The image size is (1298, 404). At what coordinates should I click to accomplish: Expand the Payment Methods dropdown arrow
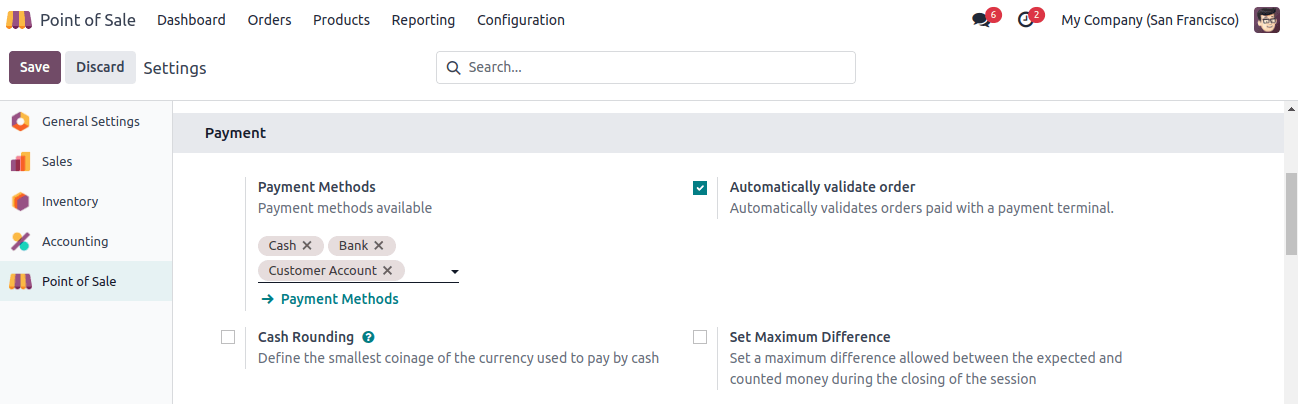(x=454, y=271)
